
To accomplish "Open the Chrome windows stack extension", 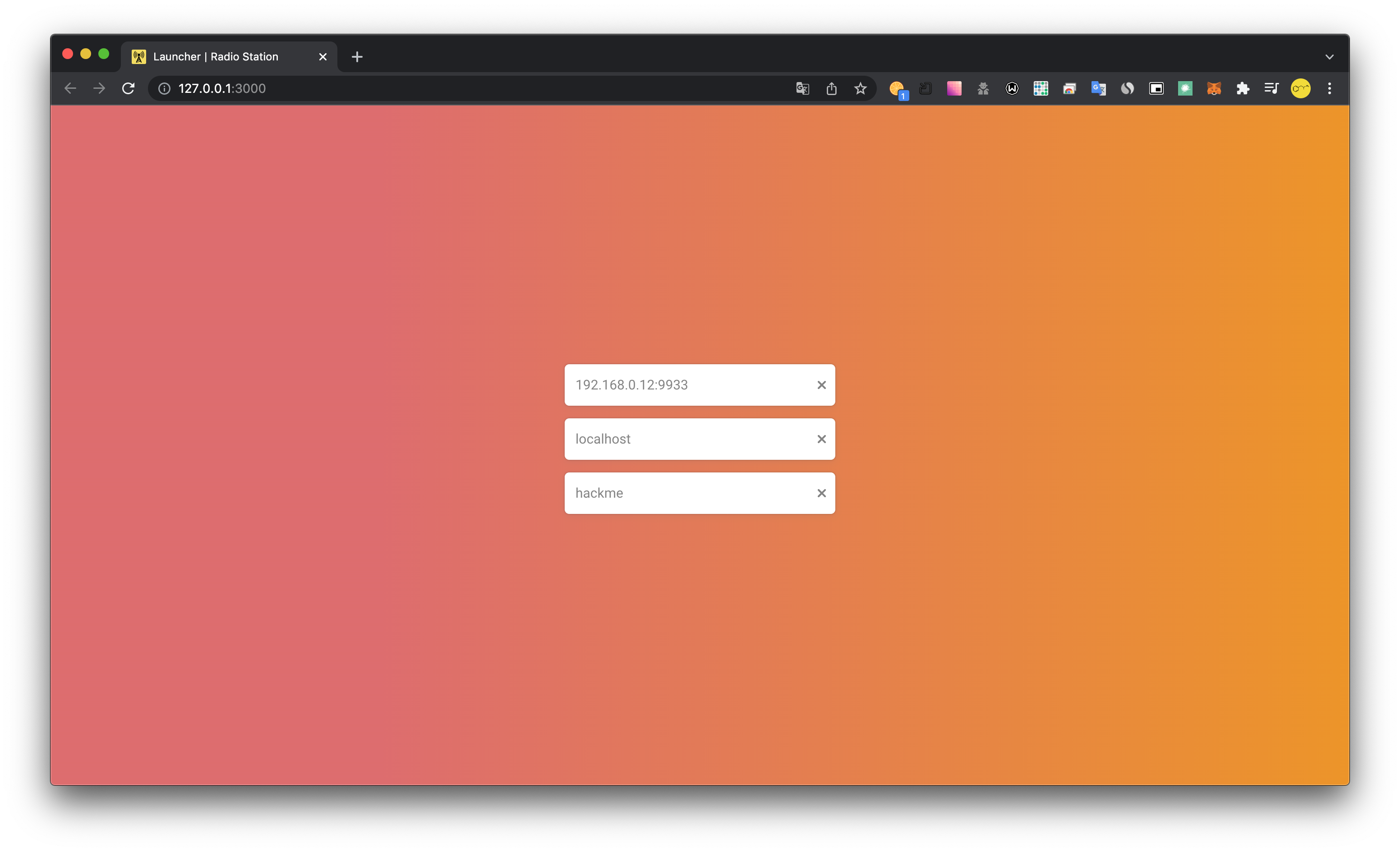I will click(1069, 89).
